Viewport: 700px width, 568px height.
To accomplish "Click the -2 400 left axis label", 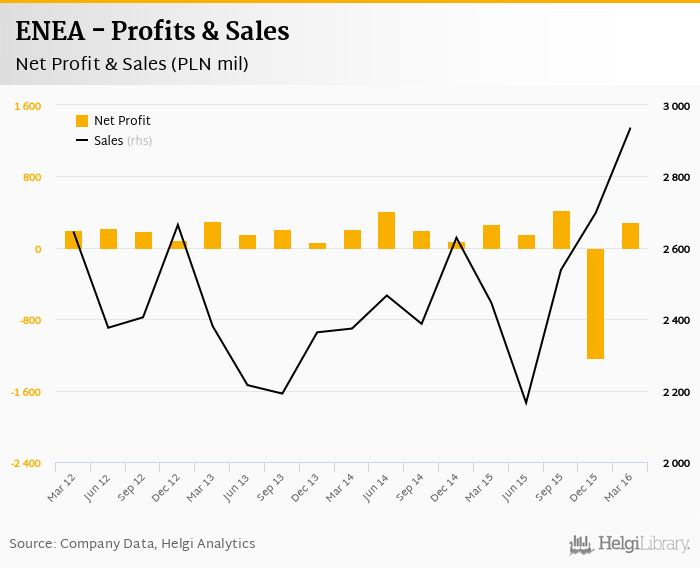I will coord(26,463).
